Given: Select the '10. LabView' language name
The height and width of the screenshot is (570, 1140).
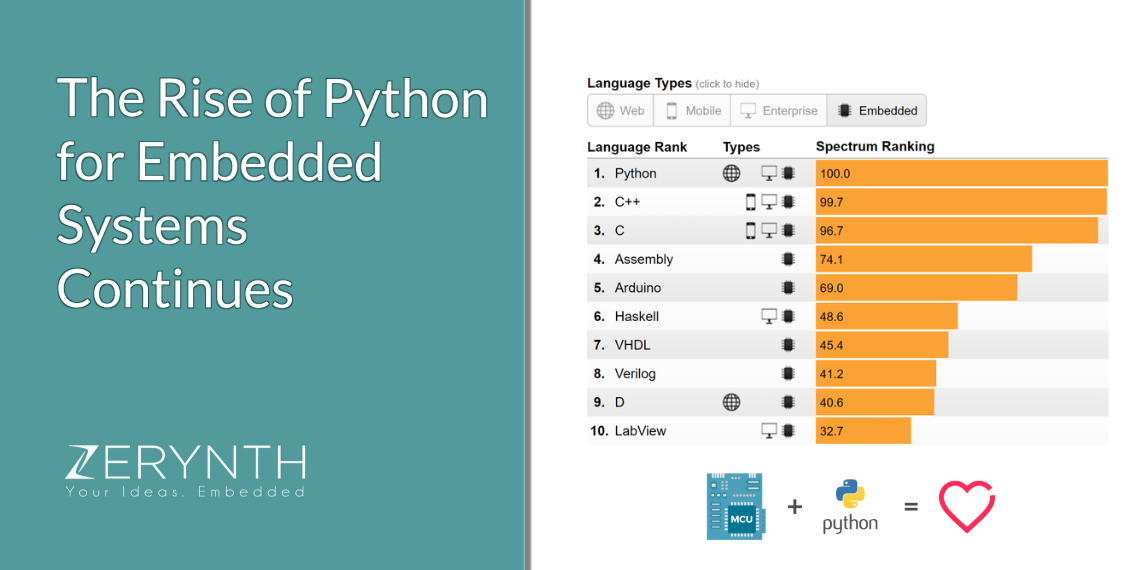Looking at the screenshot, I should (628, 431).
